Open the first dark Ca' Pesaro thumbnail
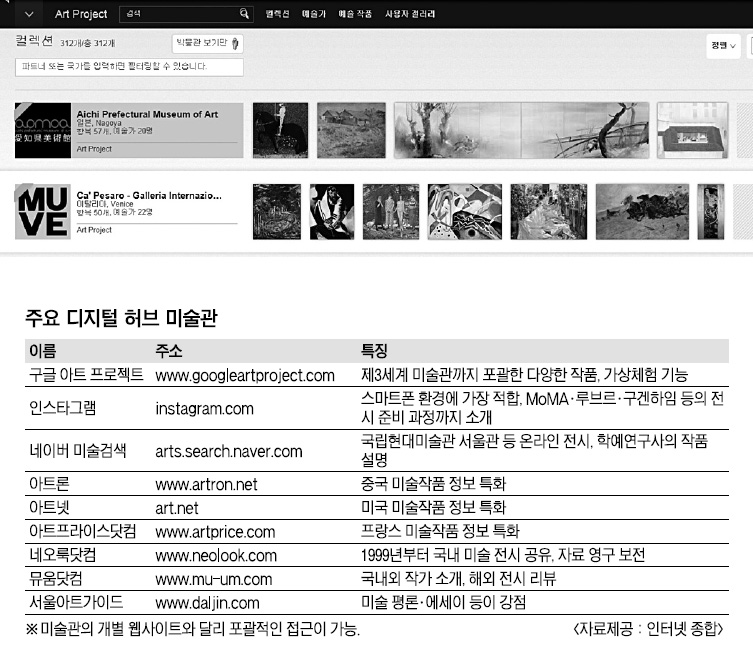 (x=277, y=211)
